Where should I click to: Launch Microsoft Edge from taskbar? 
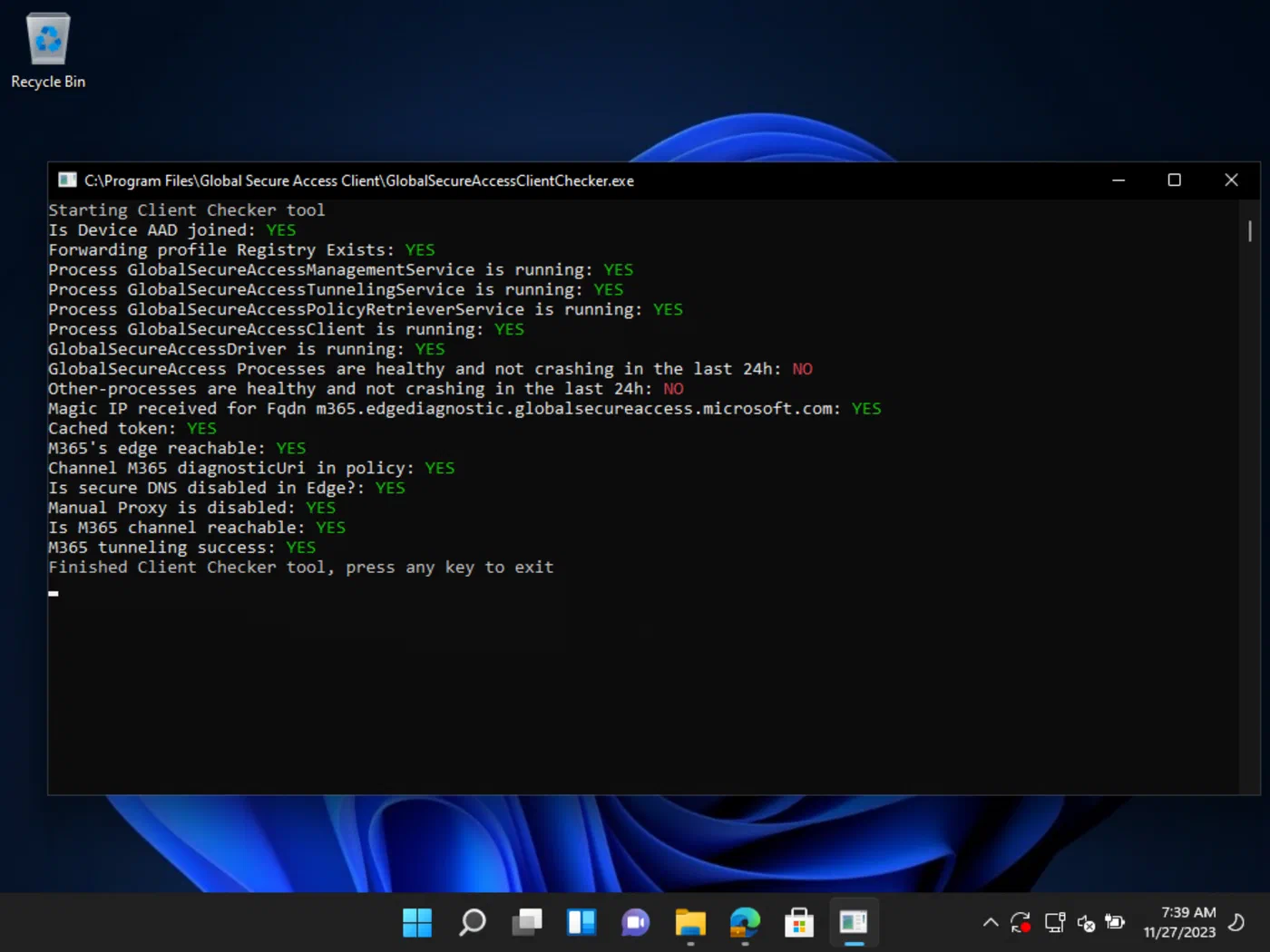click(x=745, y=923)
